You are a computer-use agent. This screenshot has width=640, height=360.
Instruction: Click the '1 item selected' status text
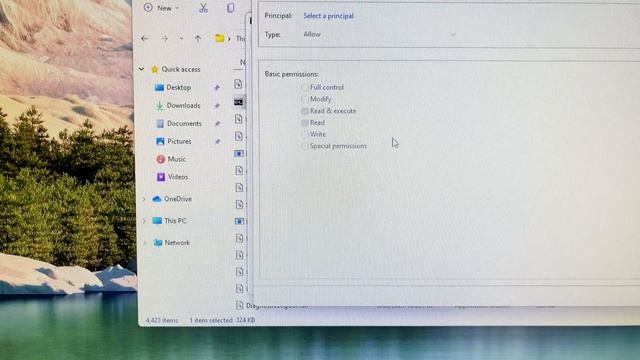point(211,320)
